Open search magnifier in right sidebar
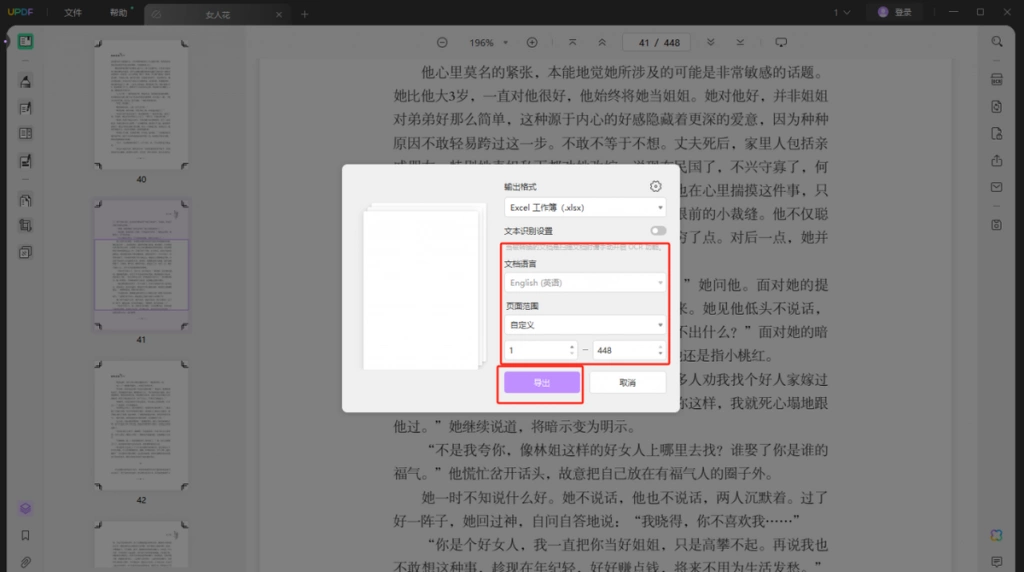Screen dimensions: 1024x572 point(997,42)
